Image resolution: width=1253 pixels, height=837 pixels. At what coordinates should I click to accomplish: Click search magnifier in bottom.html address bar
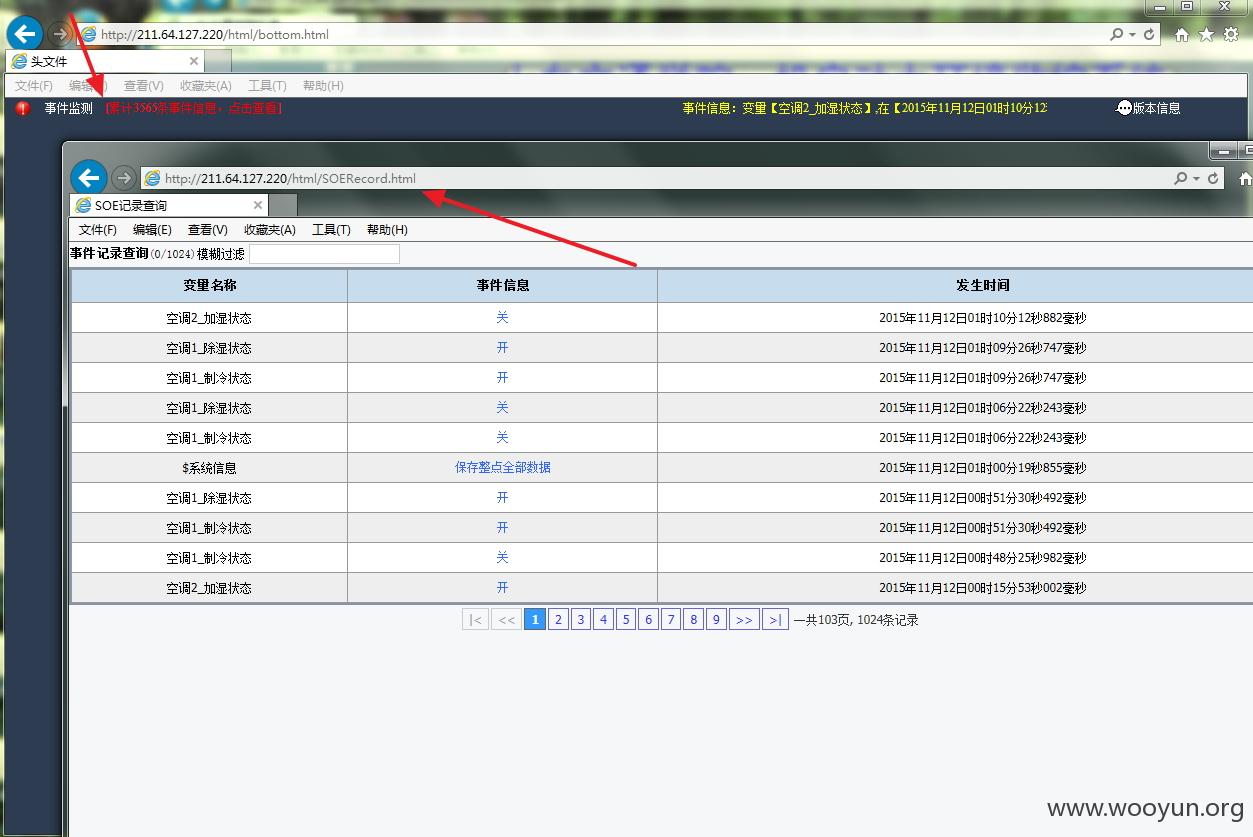click(1116, 34)
